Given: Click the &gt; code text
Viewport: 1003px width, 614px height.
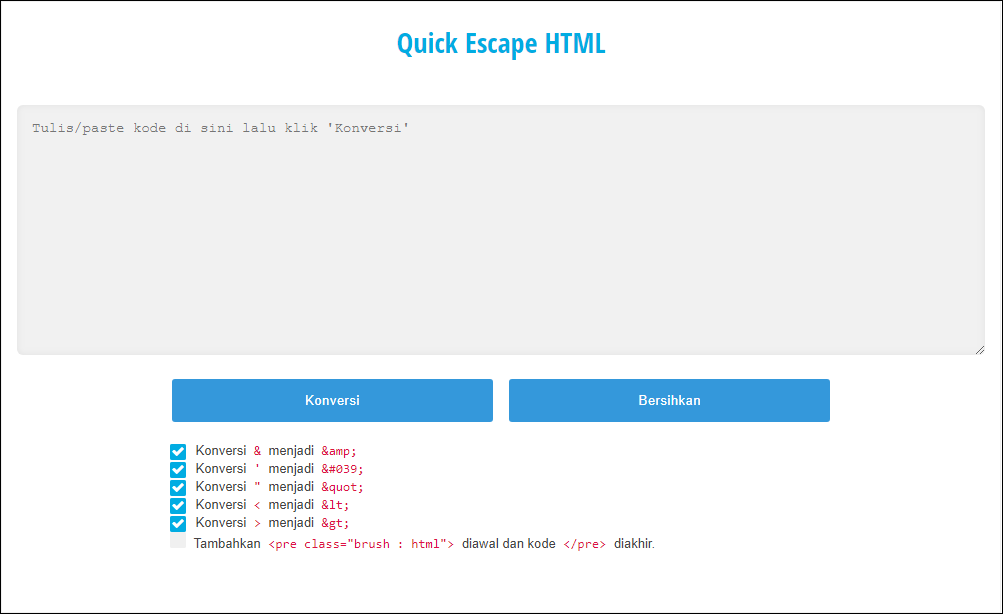Looking at the screenshot, I should 335,523.
